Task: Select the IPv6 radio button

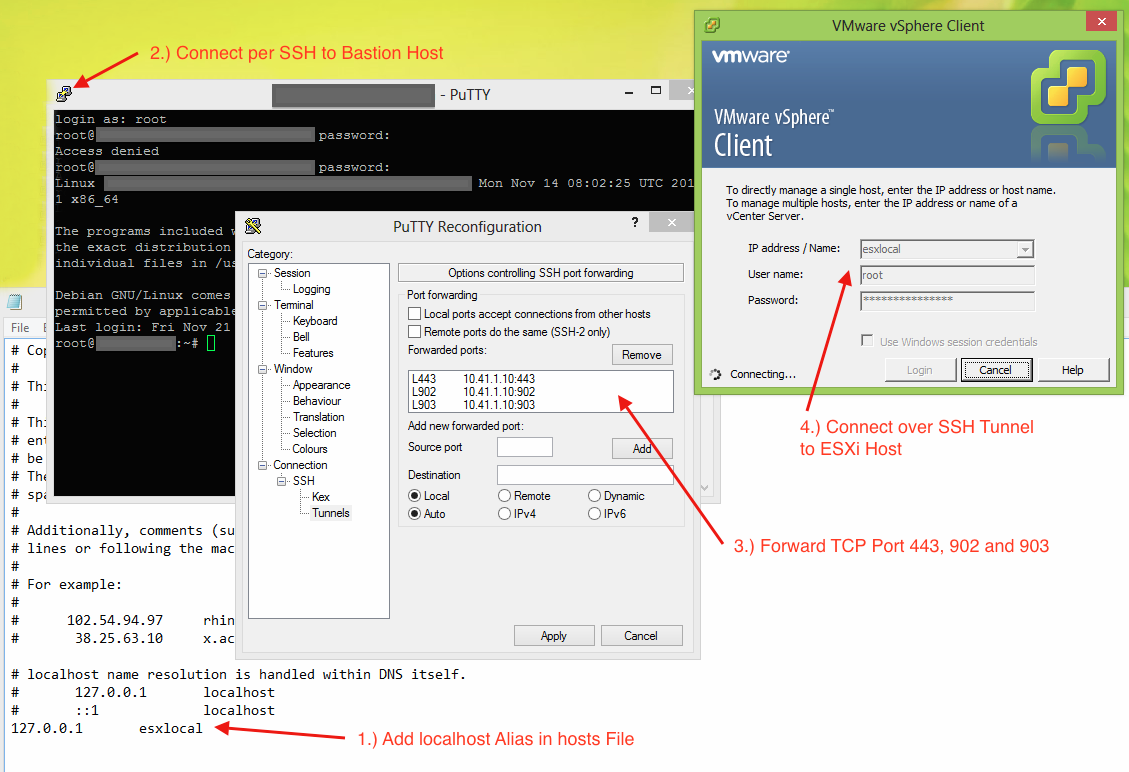Action: click(595, 514)
